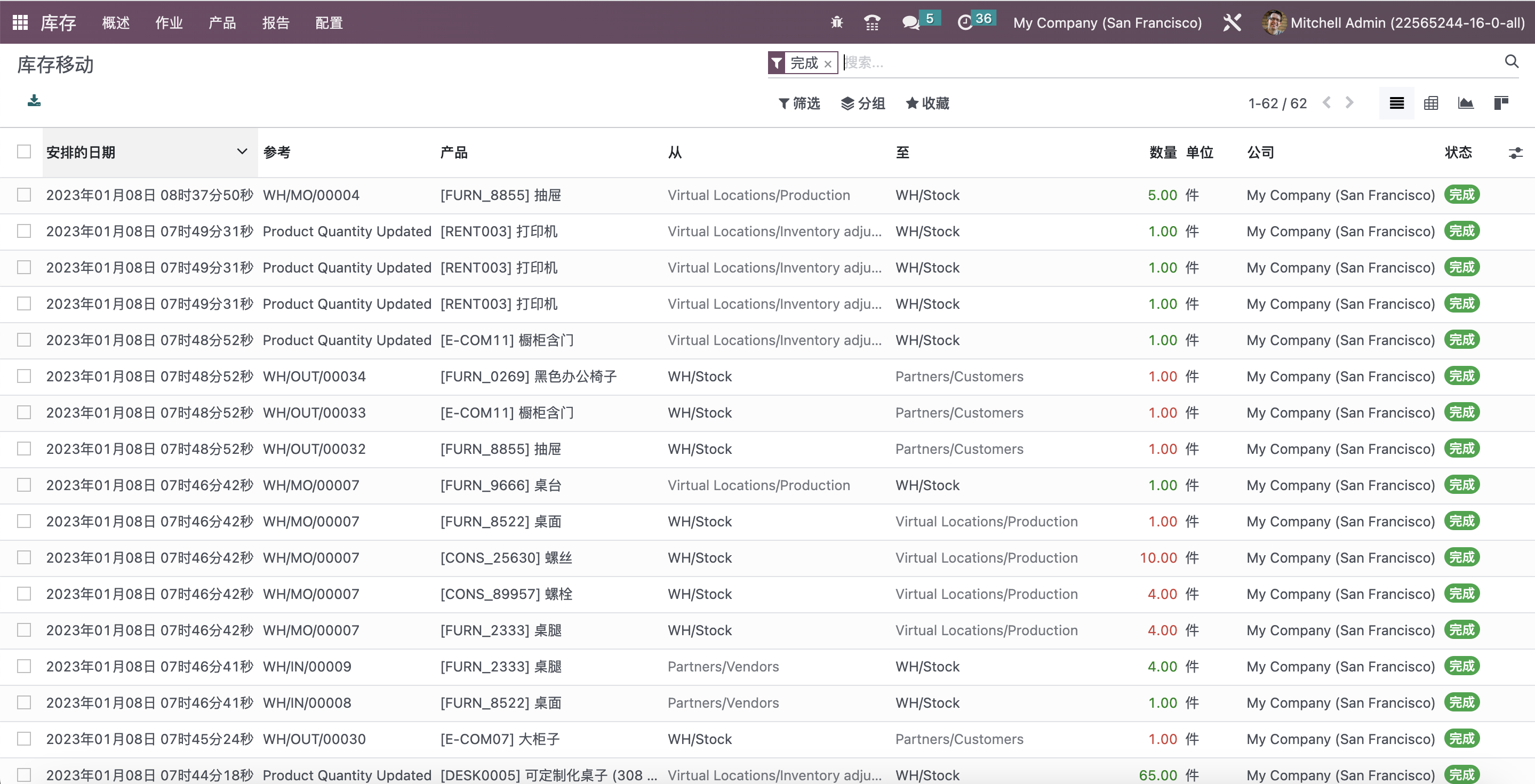Switch to kanban view

1501,103
